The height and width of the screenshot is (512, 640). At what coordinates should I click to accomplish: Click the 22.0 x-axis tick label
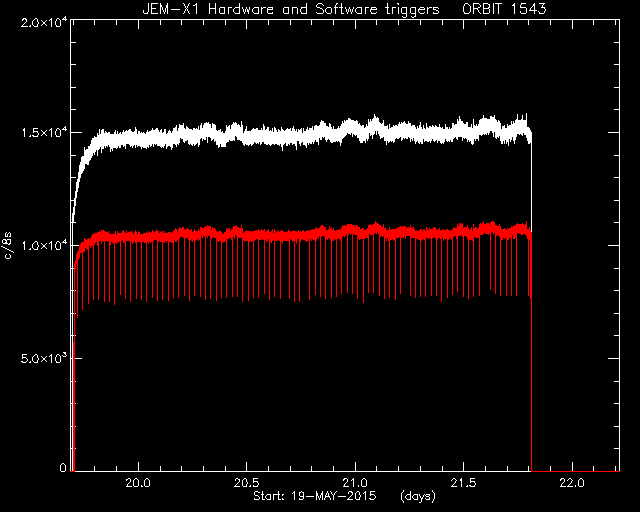click(572, 483)
